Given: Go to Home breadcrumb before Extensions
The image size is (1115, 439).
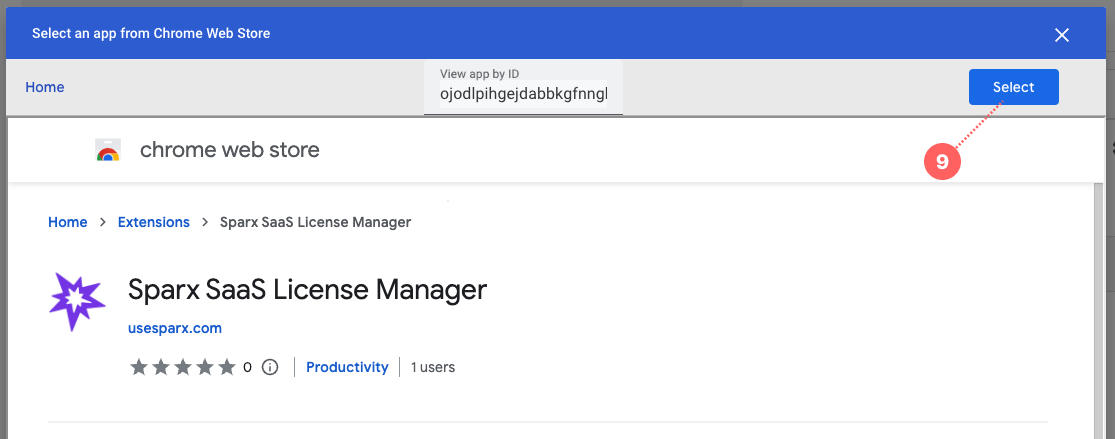Looking at the screenshot, I should pyautogui.click(x=68, y=222).
